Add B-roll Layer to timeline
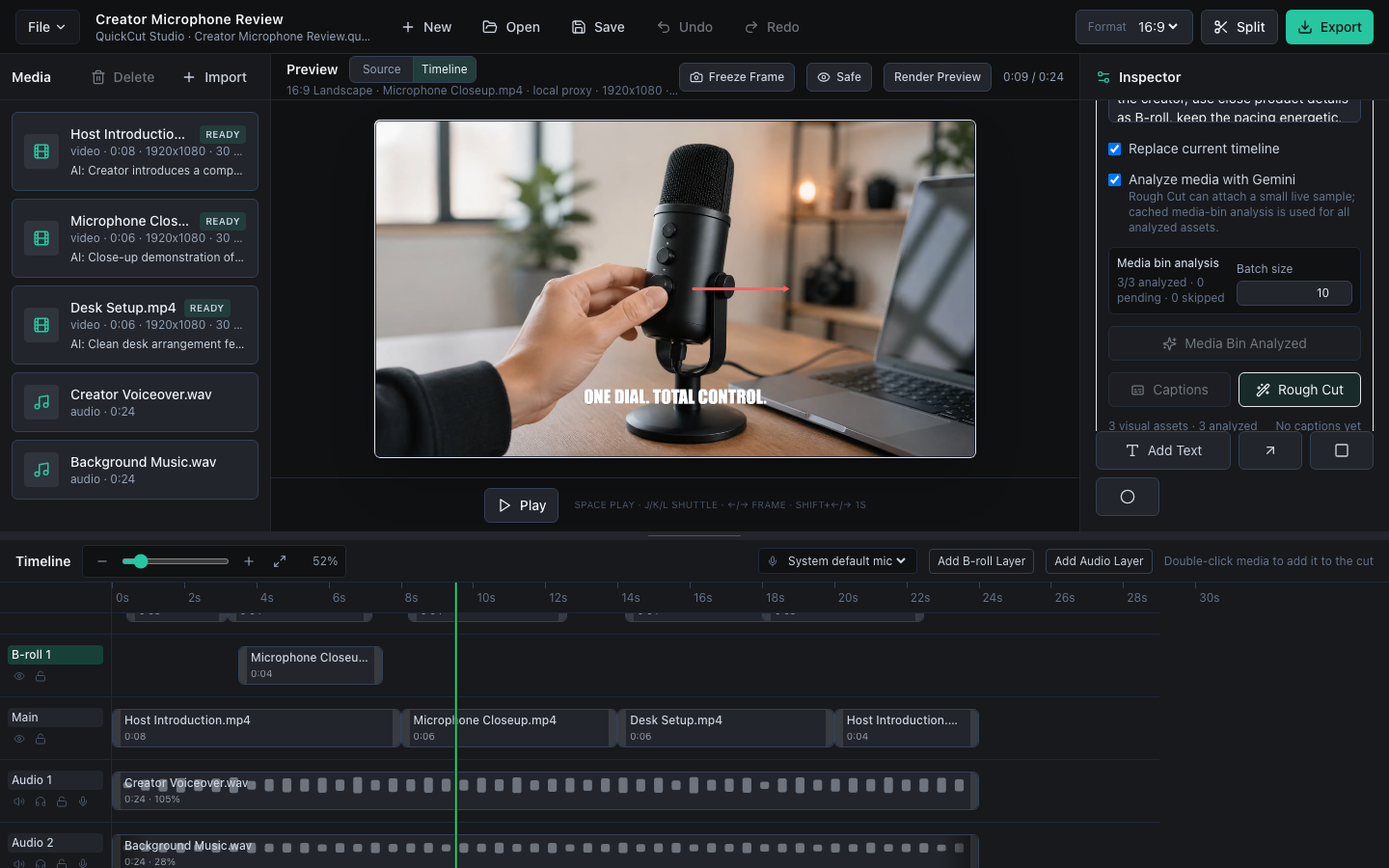1389x868 pixels. tap(981, 561)
